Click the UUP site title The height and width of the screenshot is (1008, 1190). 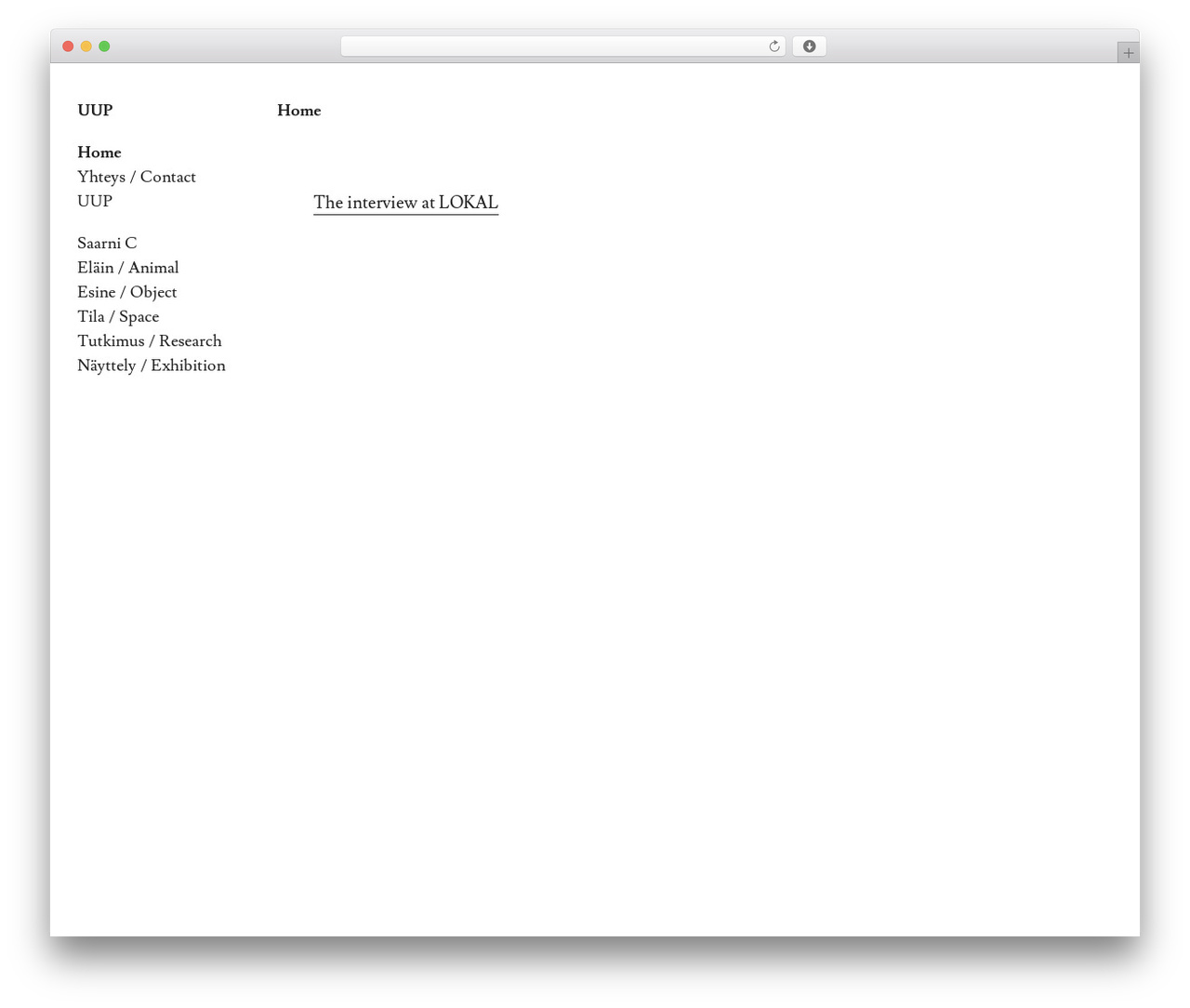coord(95,111)
